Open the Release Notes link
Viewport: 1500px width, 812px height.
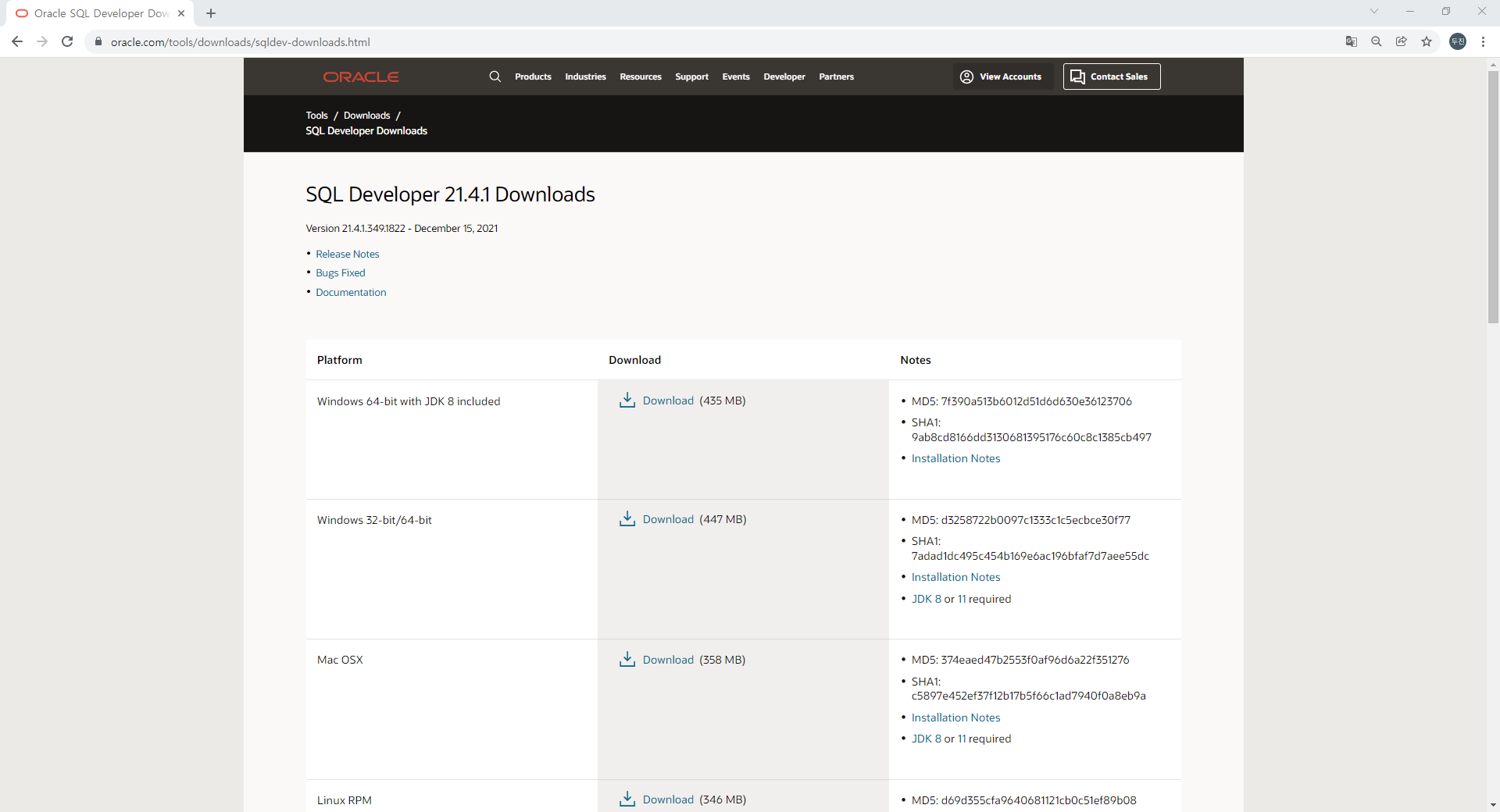[x=348, y=255]
